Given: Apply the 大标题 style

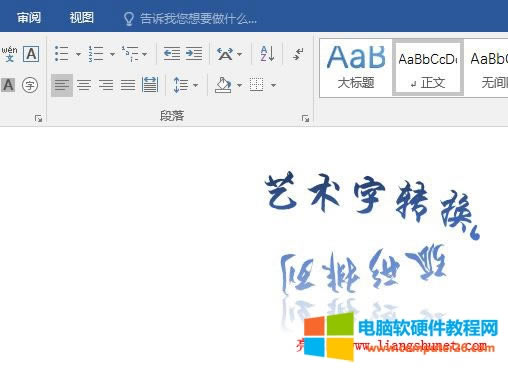Looking at the screenshot, I should pos(356,68).
